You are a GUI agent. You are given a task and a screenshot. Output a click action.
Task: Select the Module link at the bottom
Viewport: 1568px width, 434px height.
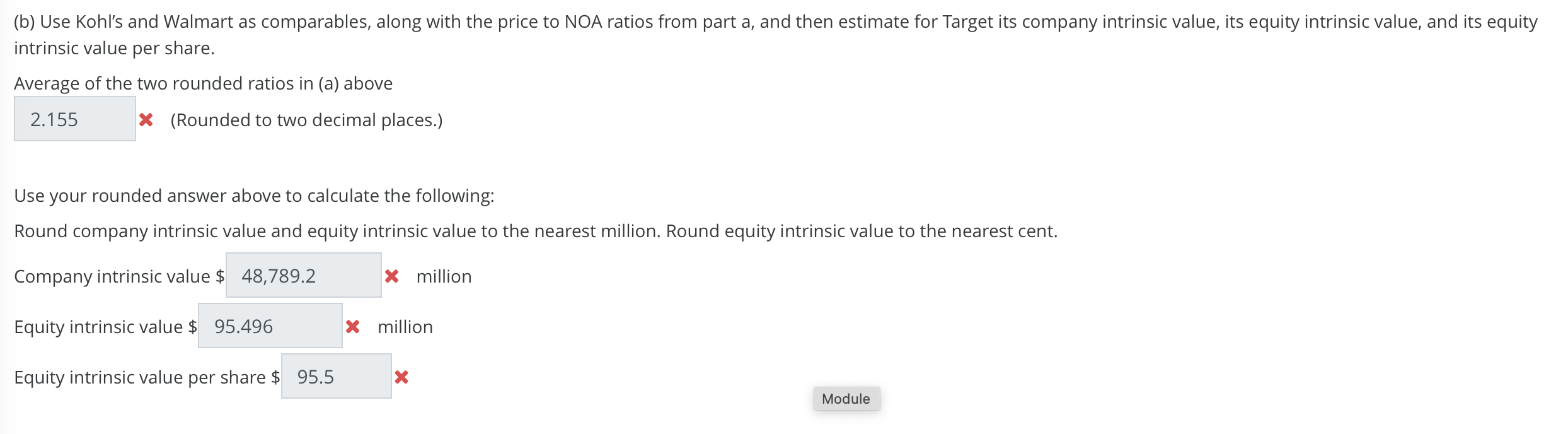click(846, 398)
